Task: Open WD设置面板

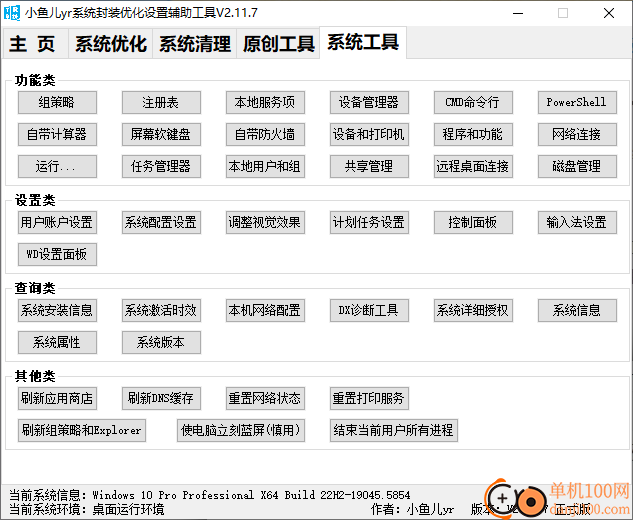Action: click(x=57, y=254)
